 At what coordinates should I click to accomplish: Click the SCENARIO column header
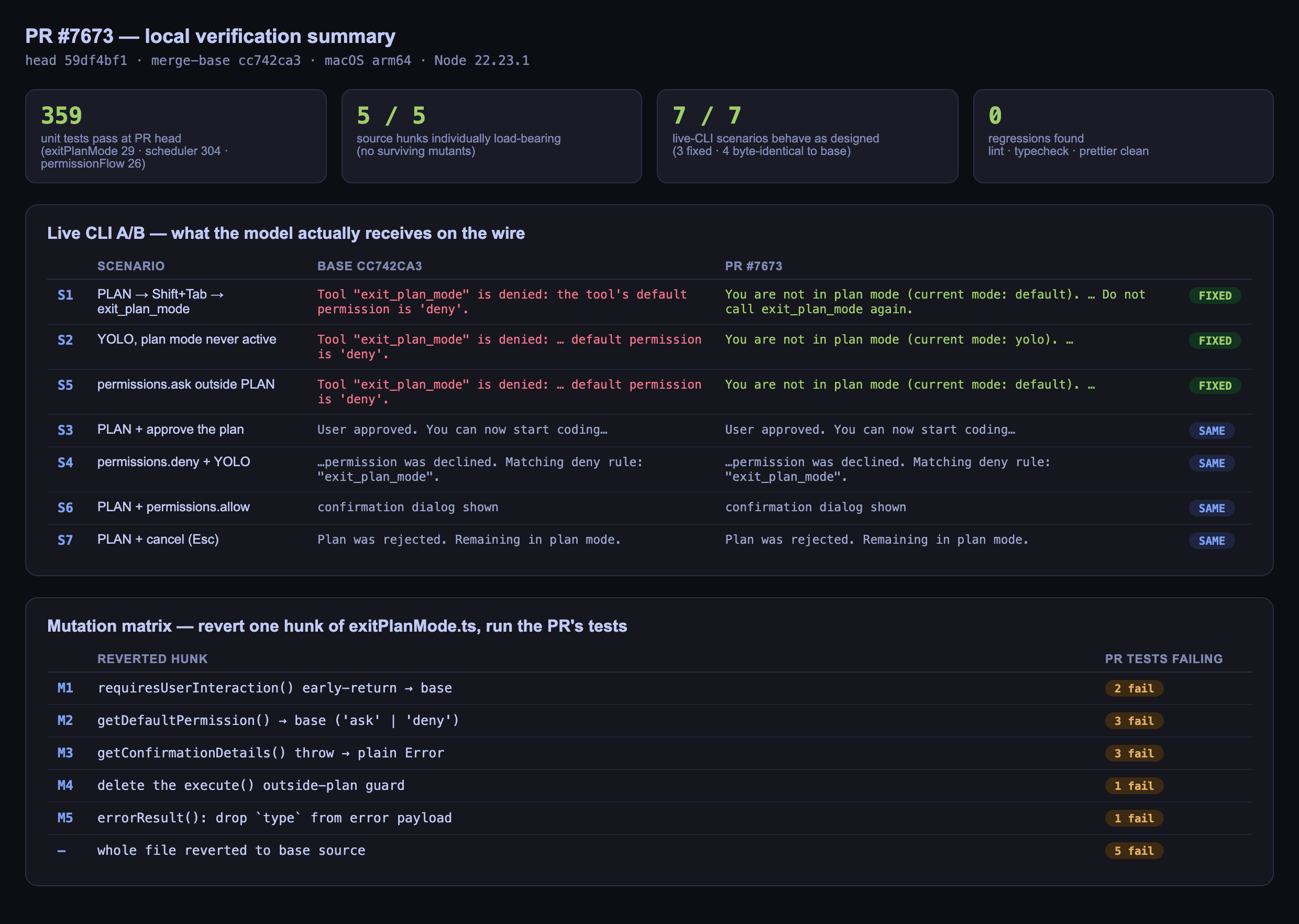point(131,266)
